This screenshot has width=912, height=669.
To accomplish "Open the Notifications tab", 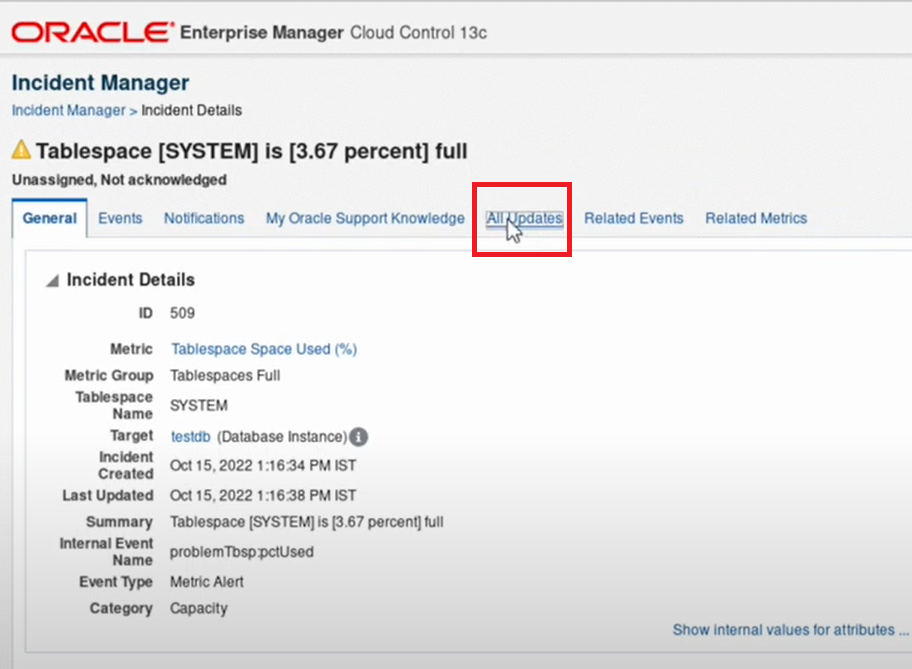I will coord(204,218).
